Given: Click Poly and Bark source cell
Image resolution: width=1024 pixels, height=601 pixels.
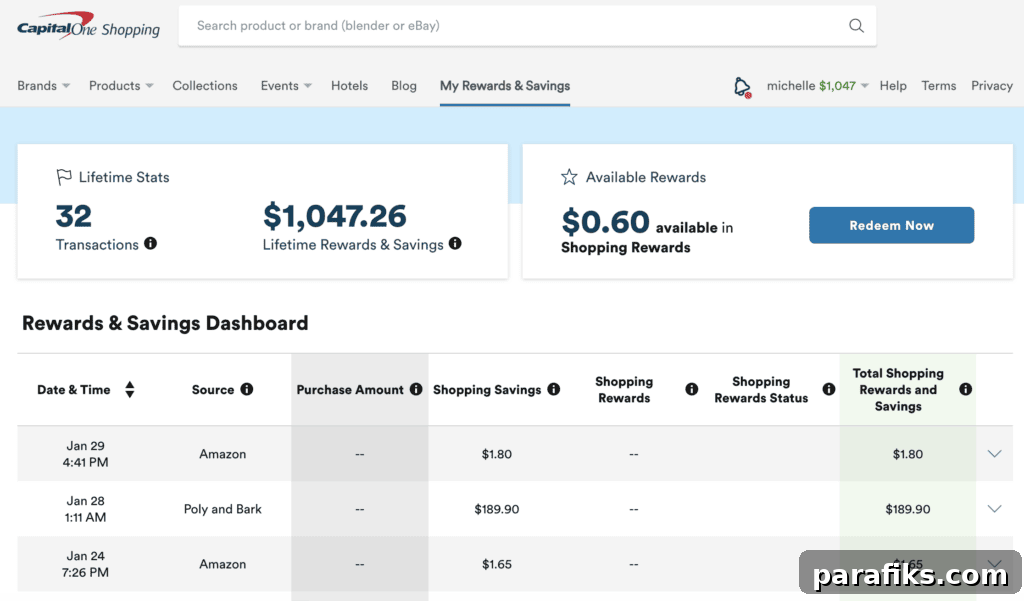Looking at the screenshot, I should pyautogui.click(x=223, y=509).
